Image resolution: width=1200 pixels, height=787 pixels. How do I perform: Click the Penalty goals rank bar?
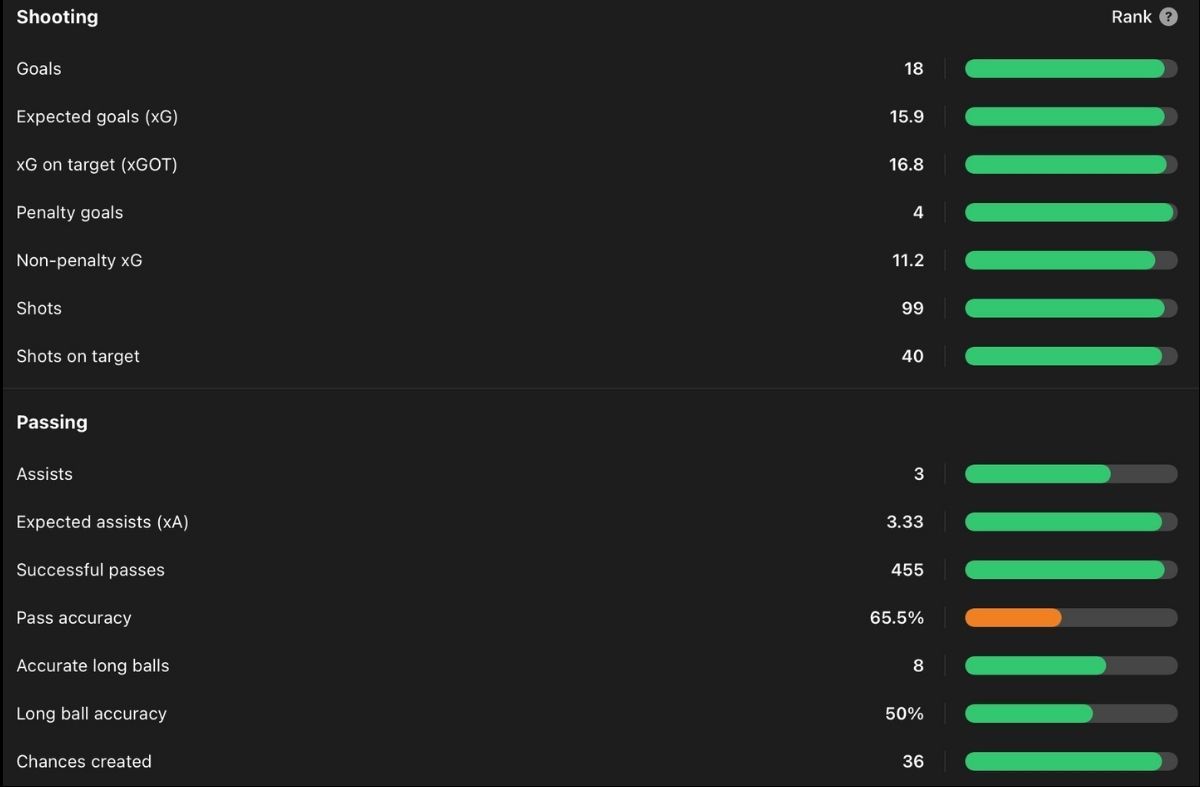(1071, 213)
